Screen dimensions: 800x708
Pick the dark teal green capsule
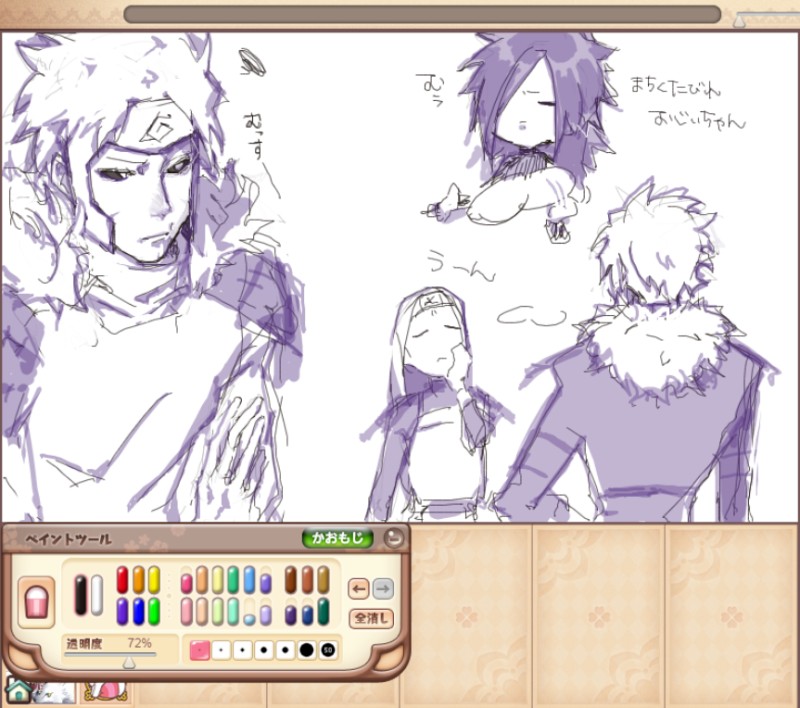(x=323, y=612)
